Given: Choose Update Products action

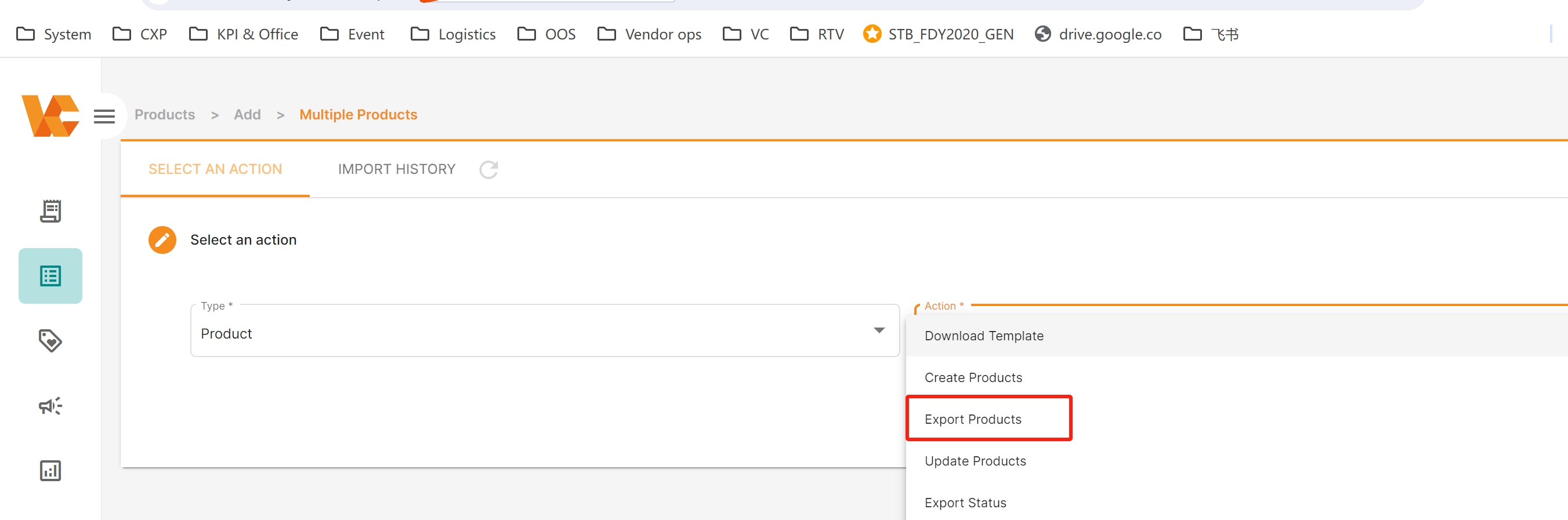Looking at the screenshot, I should pos(1236,461).
